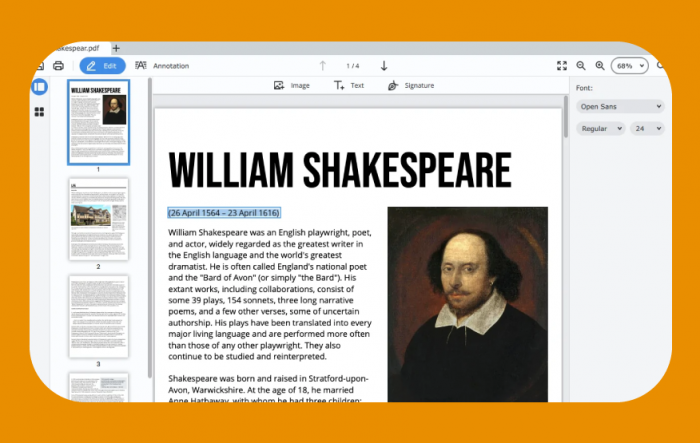700x443 pixels.
Task: Go to next page arrow
Action: pyautogui.click(x=384, y=66)
